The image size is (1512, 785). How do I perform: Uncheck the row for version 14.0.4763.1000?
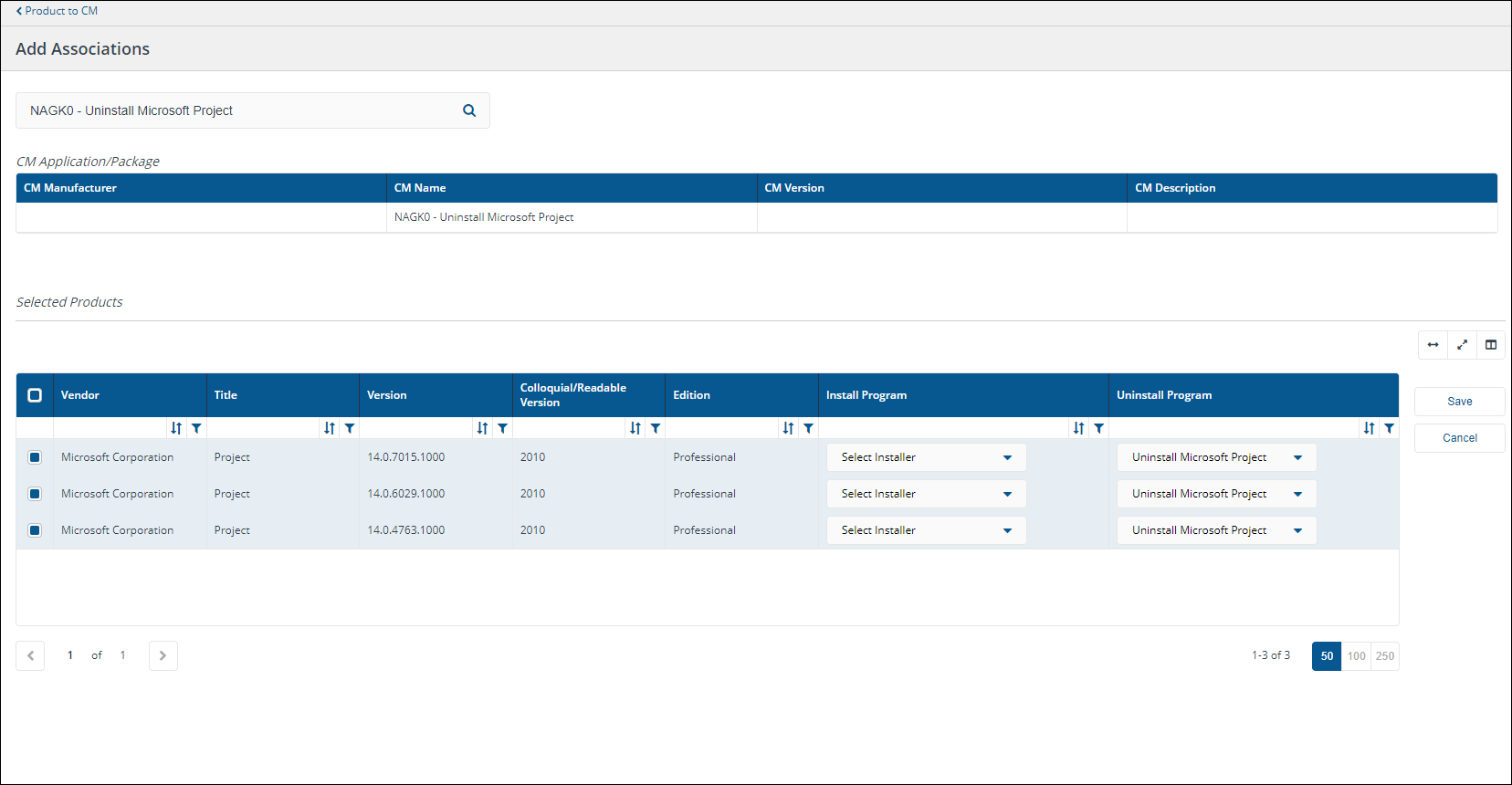click(35, 530)
